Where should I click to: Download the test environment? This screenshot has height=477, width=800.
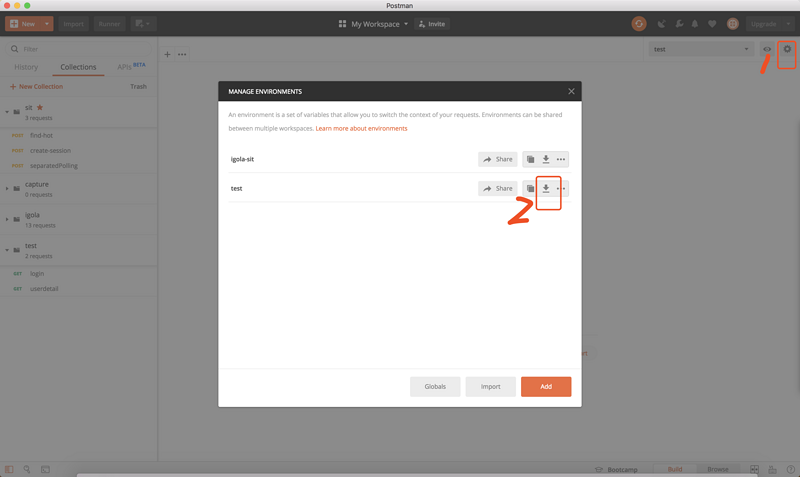click(x=546, y=188)
